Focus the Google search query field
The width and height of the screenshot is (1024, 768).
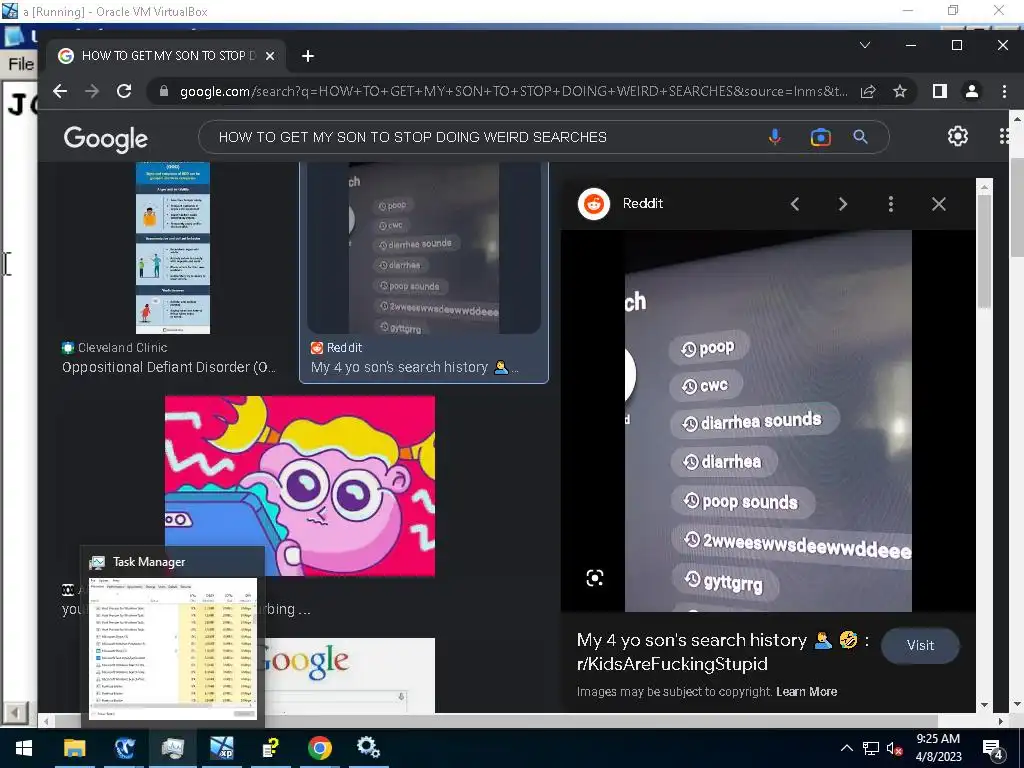483,137
